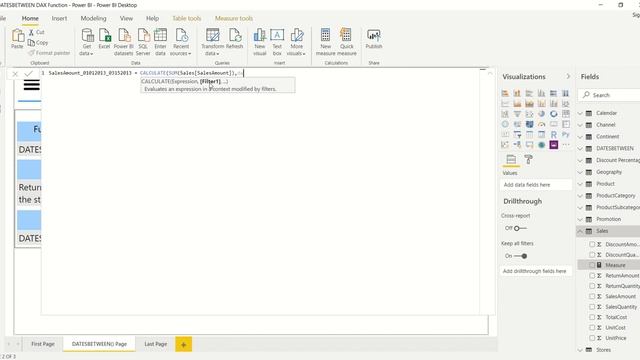Open the Format paint roller pane
The width and height of the screenshot is (640, 360).
pos(528,160)
